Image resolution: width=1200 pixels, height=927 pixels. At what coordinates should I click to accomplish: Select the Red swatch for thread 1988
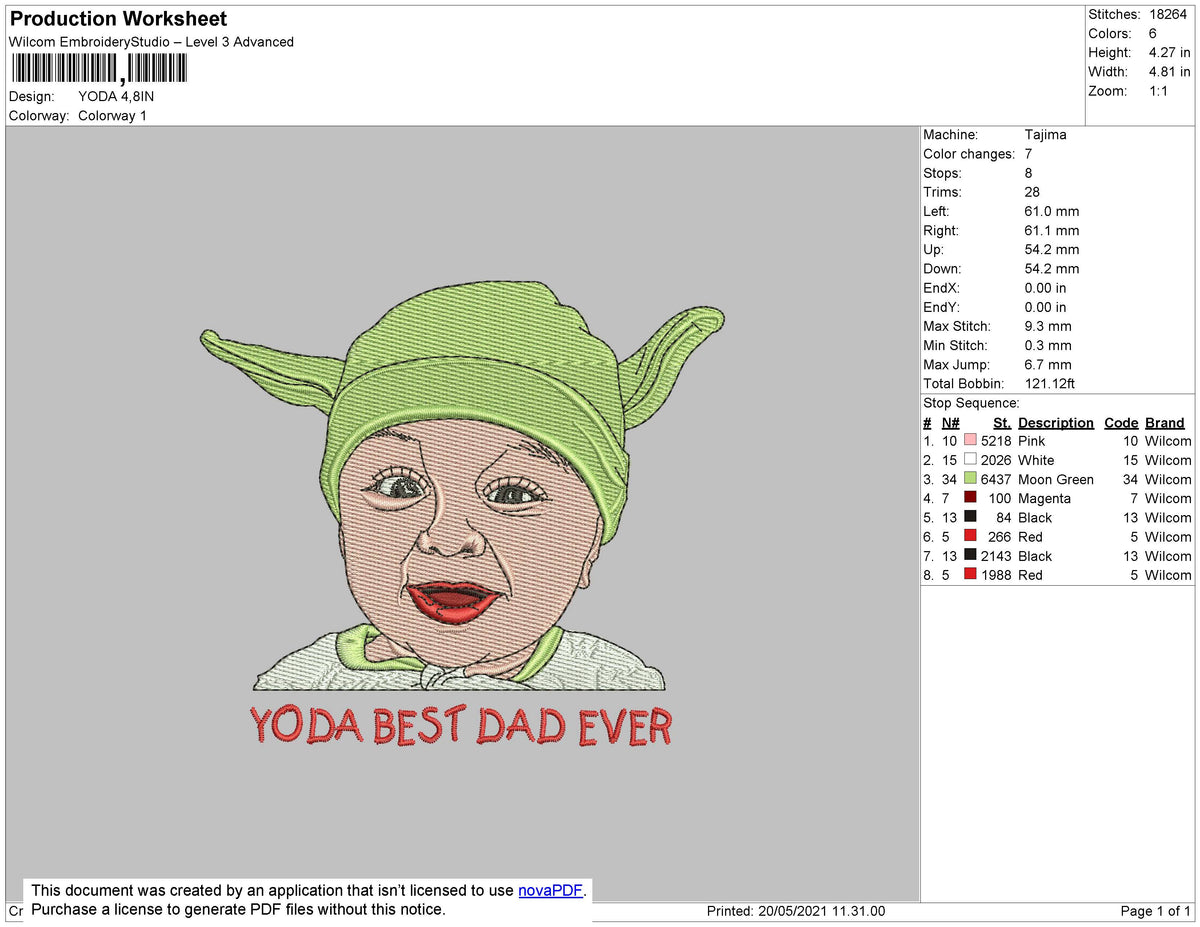pos(968,574)
